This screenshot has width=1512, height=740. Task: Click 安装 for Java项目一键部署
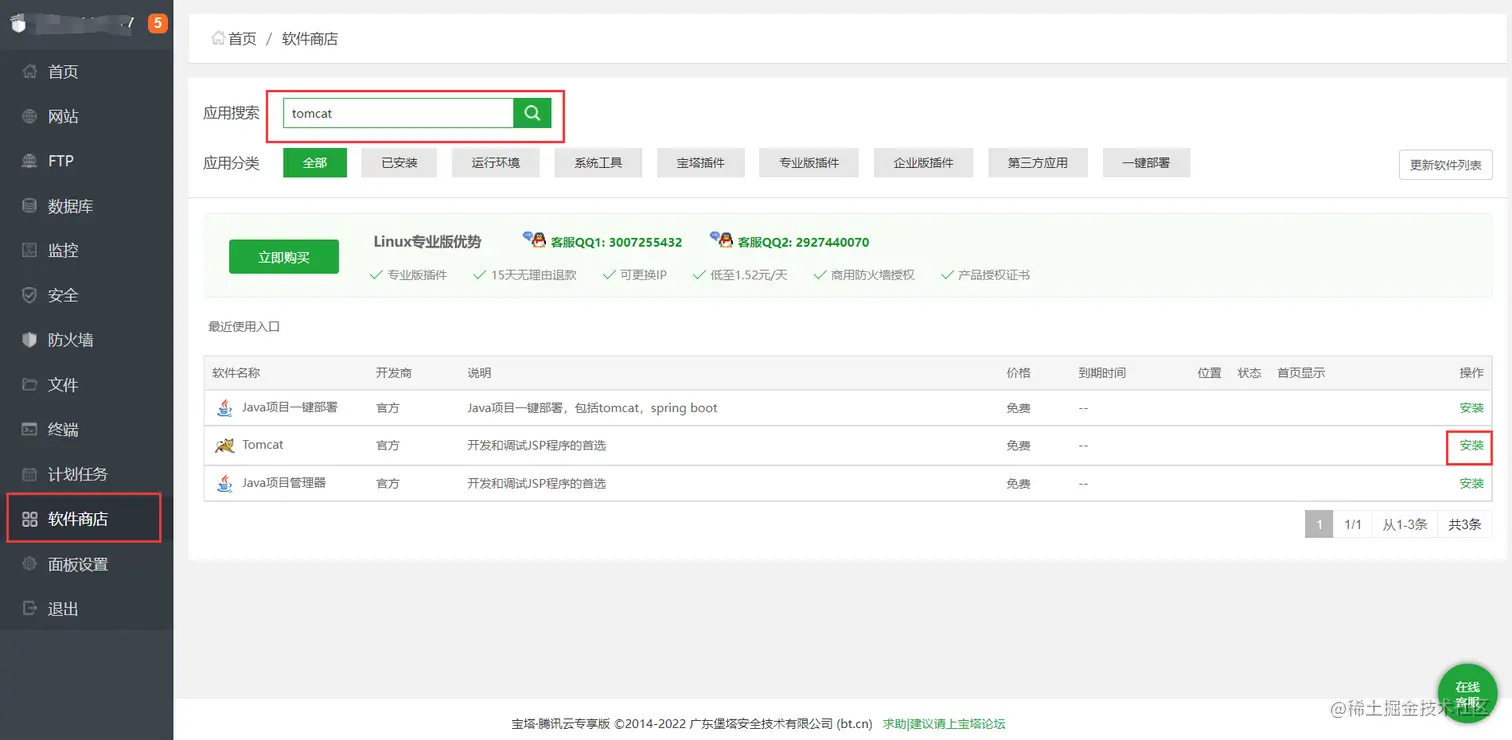(1471, 408)
